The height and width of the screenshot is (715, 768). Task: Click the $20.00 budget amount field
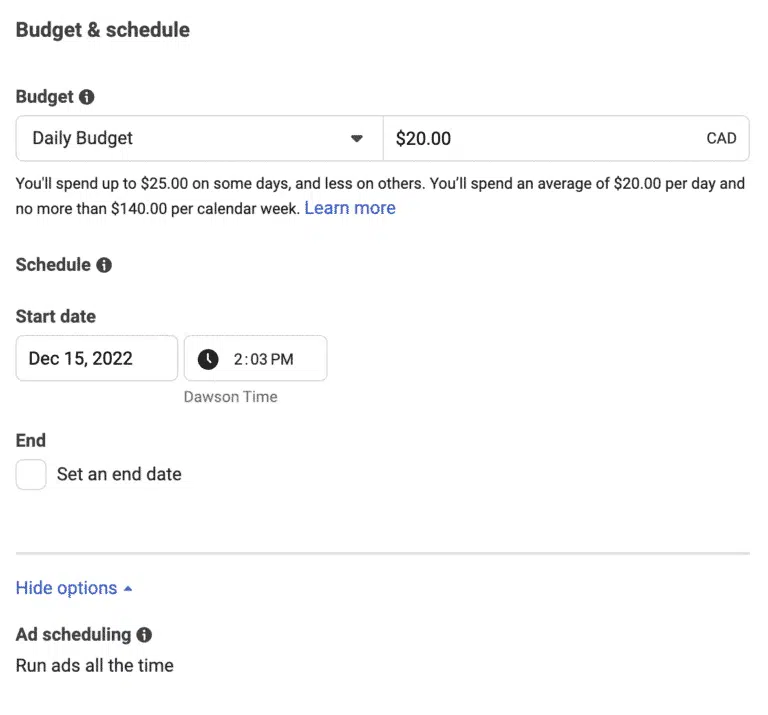pos(540,139)
